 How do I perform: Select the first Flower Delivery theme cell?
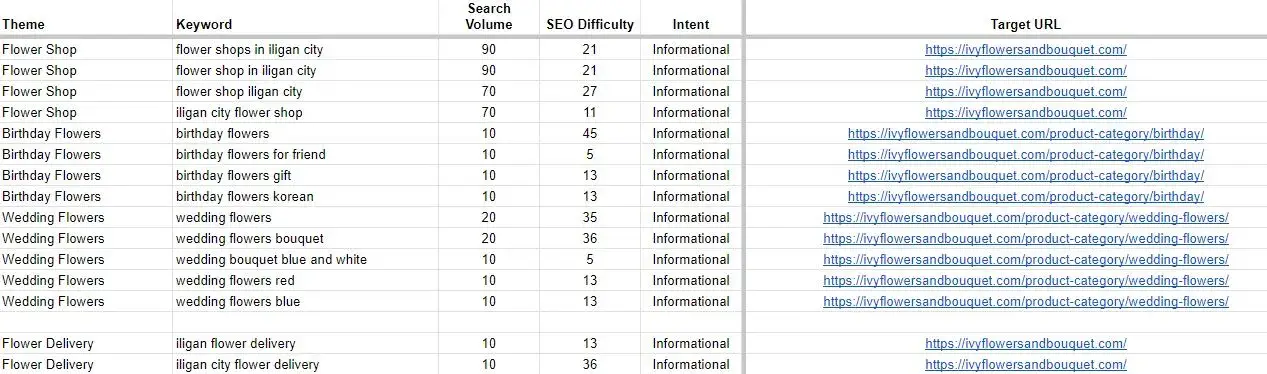point(86,343)
